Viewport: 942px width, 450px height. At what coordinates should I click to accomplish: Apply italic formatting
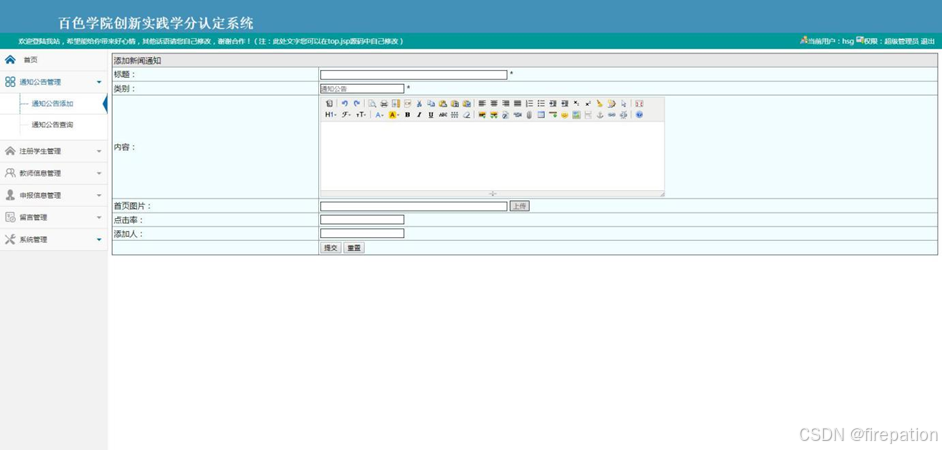click(x=419, y=114)
